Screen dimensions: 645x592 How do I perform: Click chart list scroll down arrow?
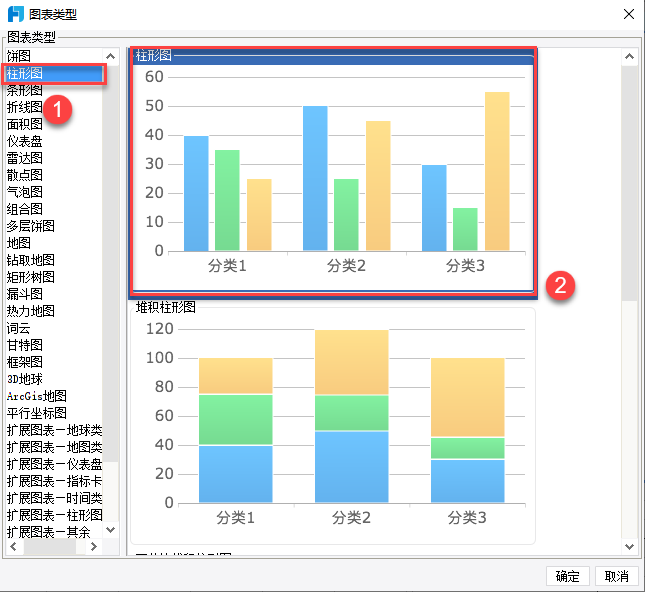tap(110, 529)
